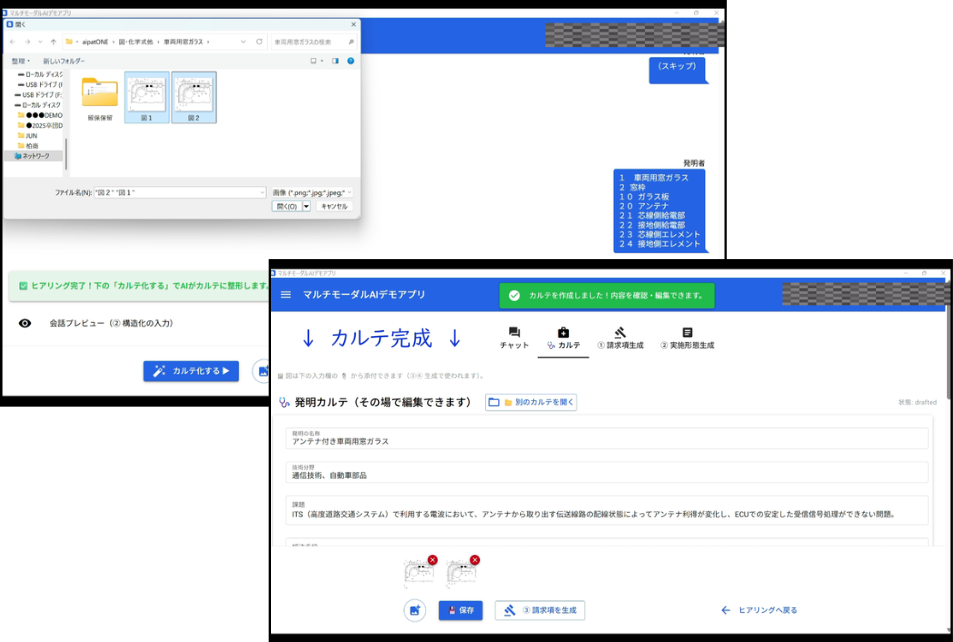
Task: Open the hamburger menu in マルチモーダルAIデモアプリ header
Action: 286,295
